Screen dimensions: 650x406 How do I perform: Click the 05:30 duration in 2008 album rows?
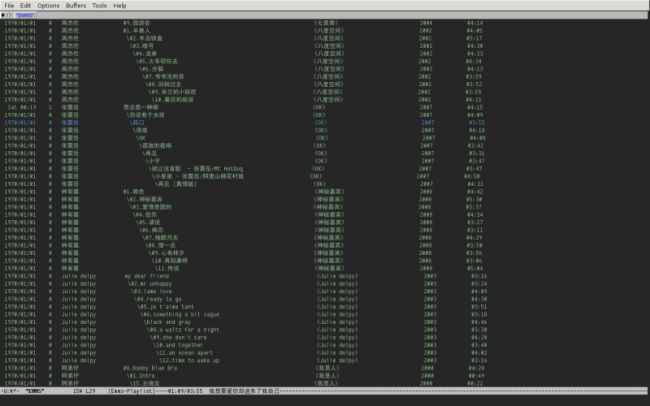click(x=474, y=199)
